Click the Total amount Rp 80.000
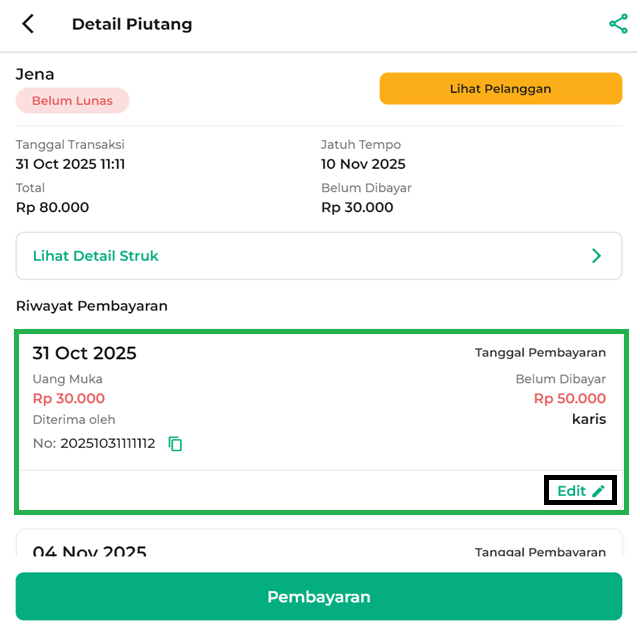This screenshot has height=634, width=640. point(52,207)
